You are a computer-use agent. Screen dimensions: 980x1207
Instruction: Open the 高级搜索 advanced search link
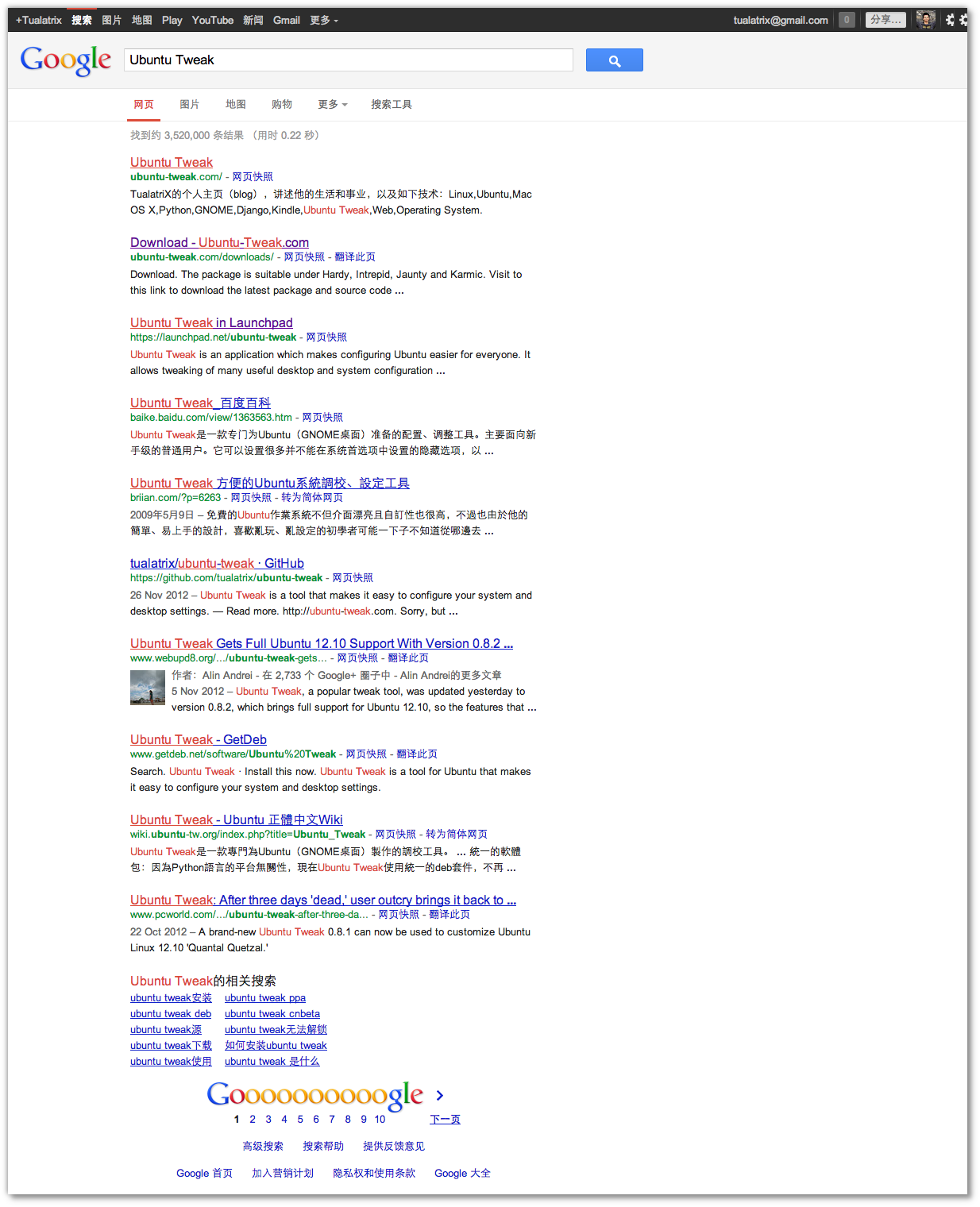click(x=263, y=1145)
